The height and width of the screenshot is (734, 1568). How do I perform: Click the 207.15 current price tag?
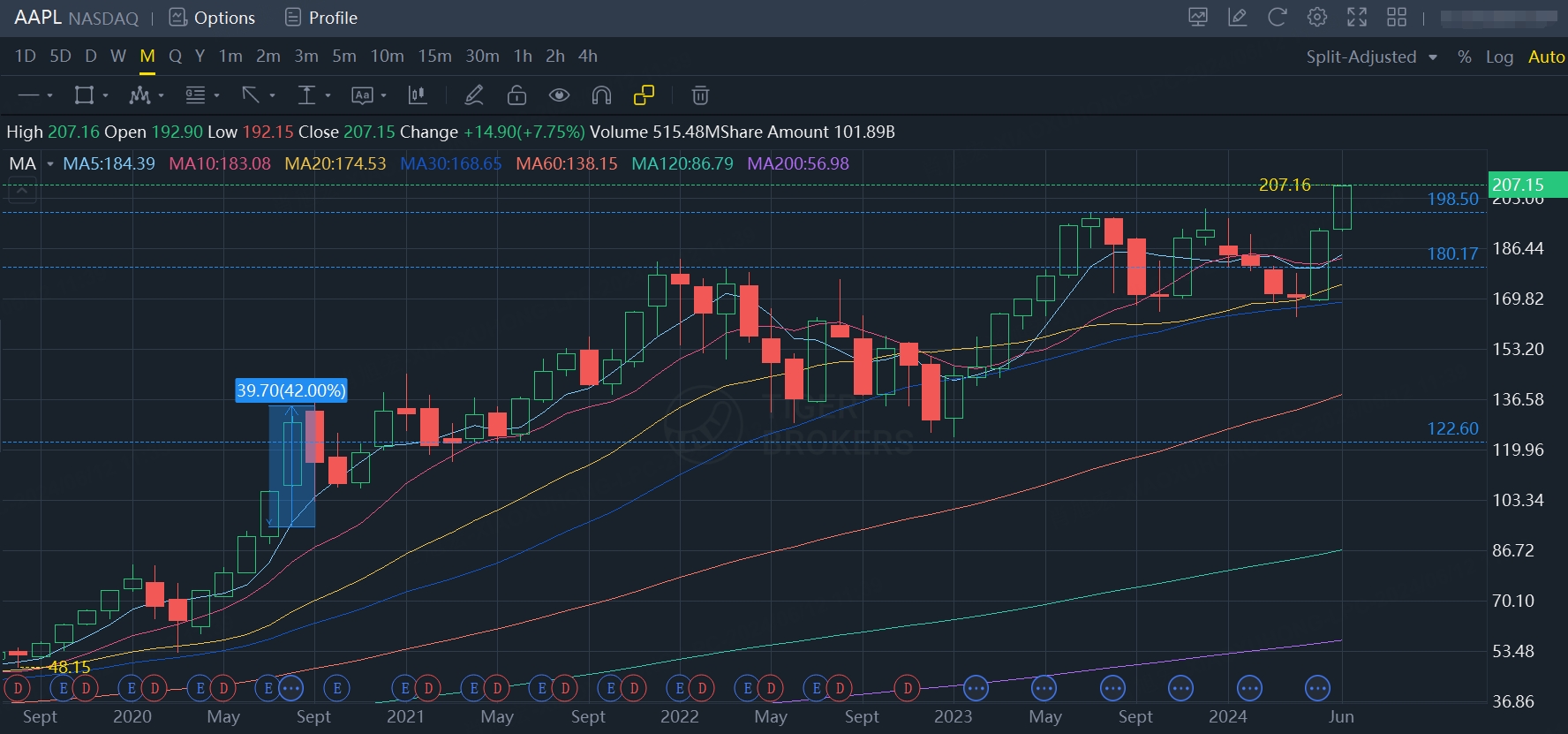pos(1527,185)
